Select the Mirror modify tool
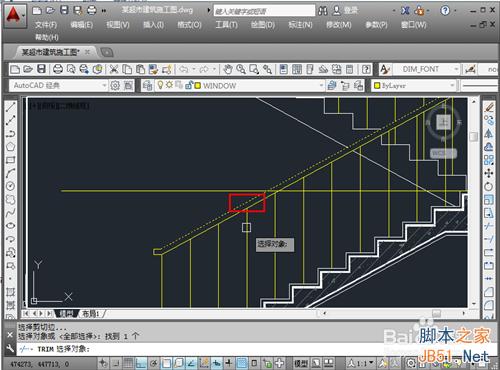Viewport: 500px width, 370px height. pyautogui.click(x=489, y=134)
